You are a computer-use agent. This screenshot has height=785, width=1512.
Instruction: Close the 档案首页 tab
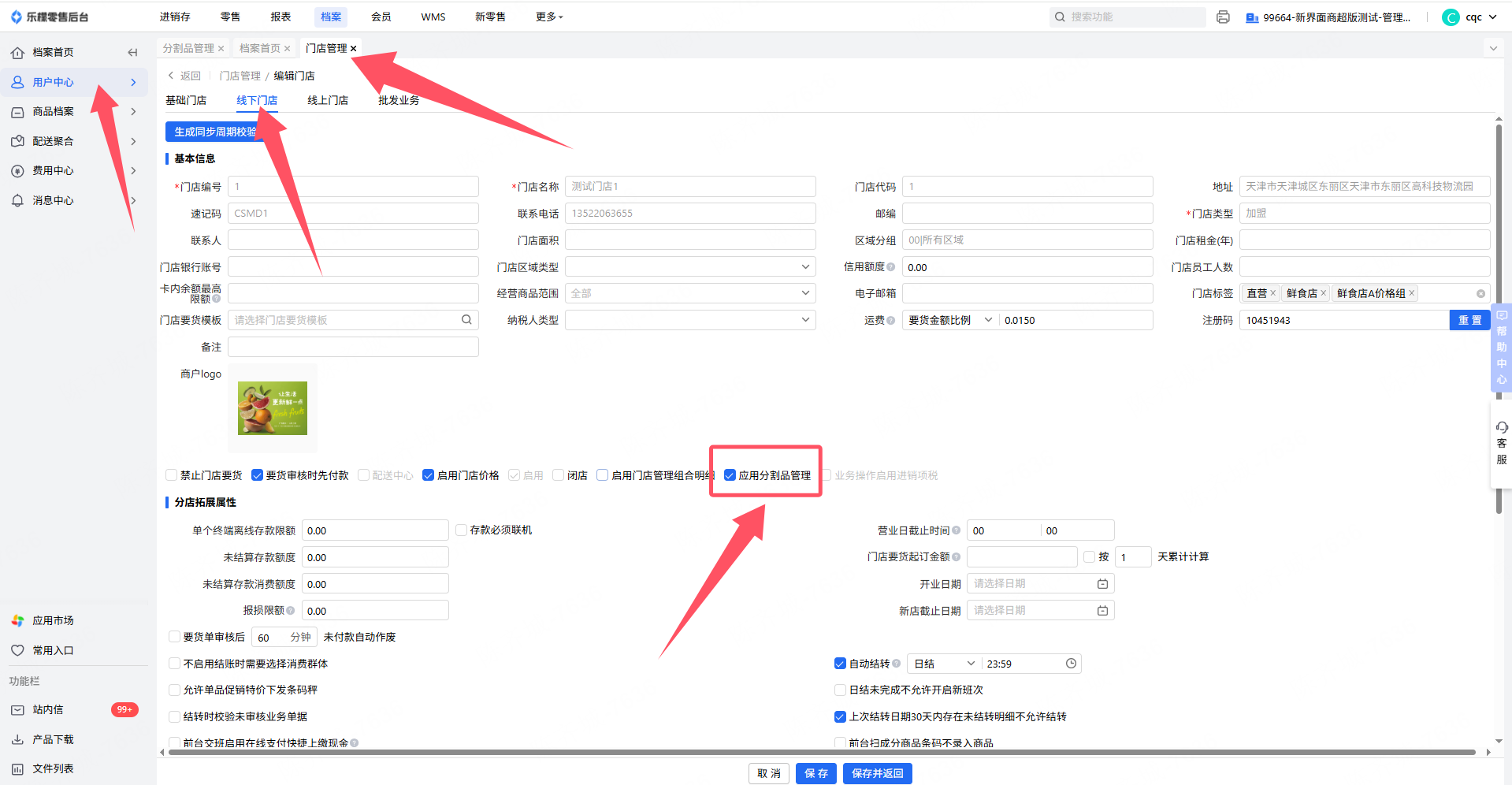coord(288,49)
